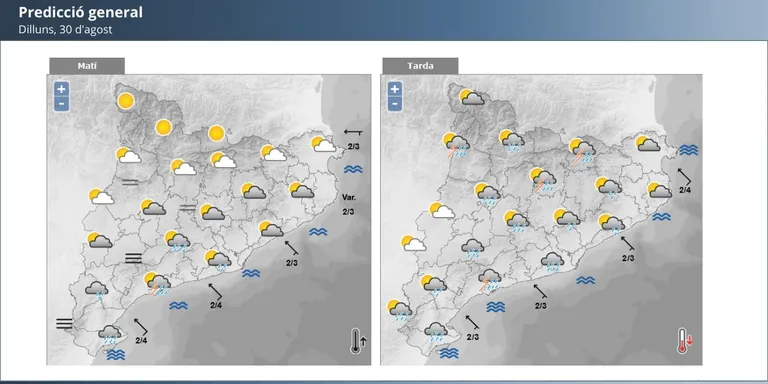Select the thunderstorm icon on the Matí map
Screen dimensions: 768x384
[x=157, y=284]
